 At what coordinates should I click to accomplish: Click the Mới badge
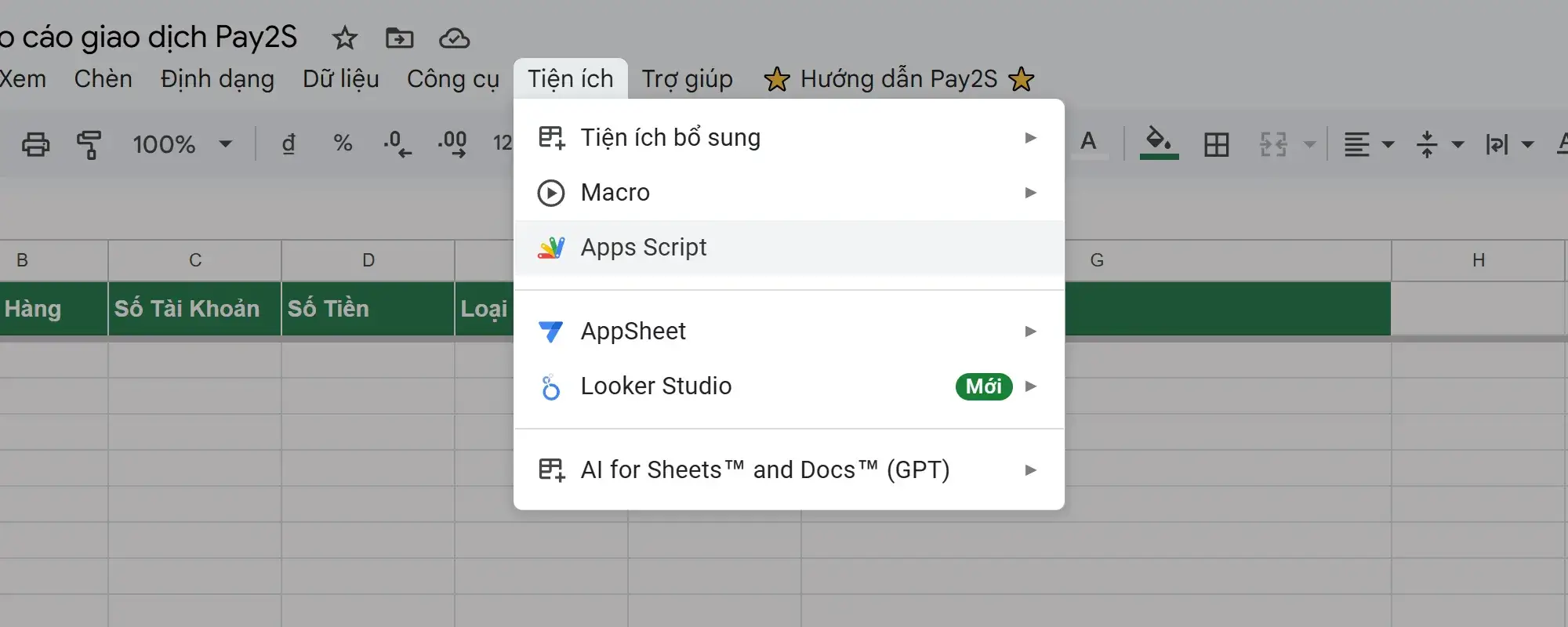click(x=984, y=386)
